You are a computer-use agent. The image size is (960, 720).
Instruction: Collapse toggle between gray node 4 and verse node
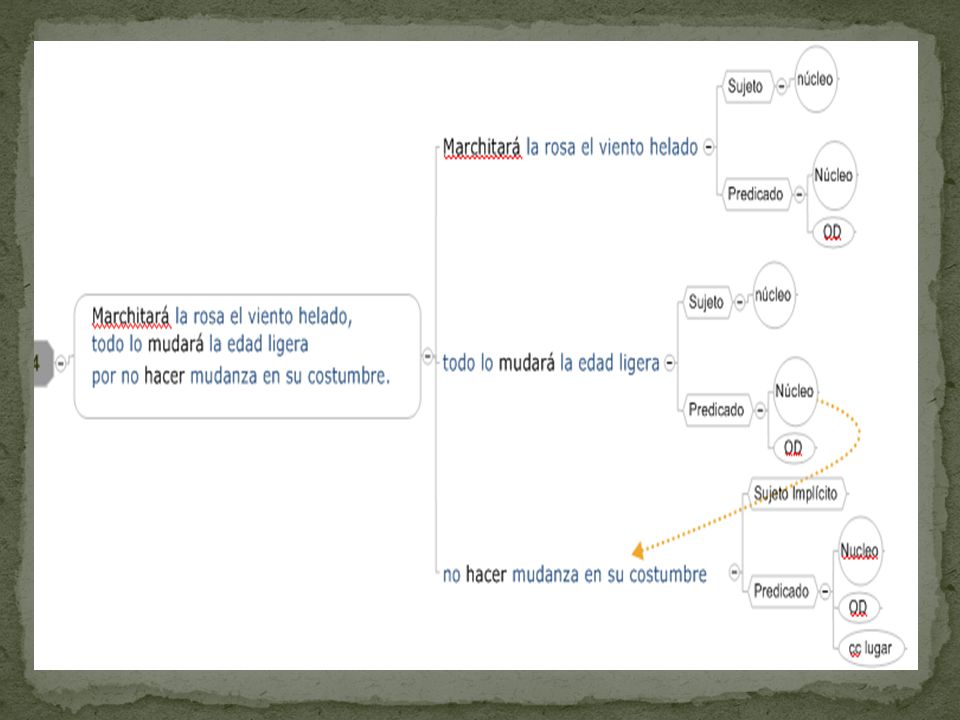click(x=61, y=363)
